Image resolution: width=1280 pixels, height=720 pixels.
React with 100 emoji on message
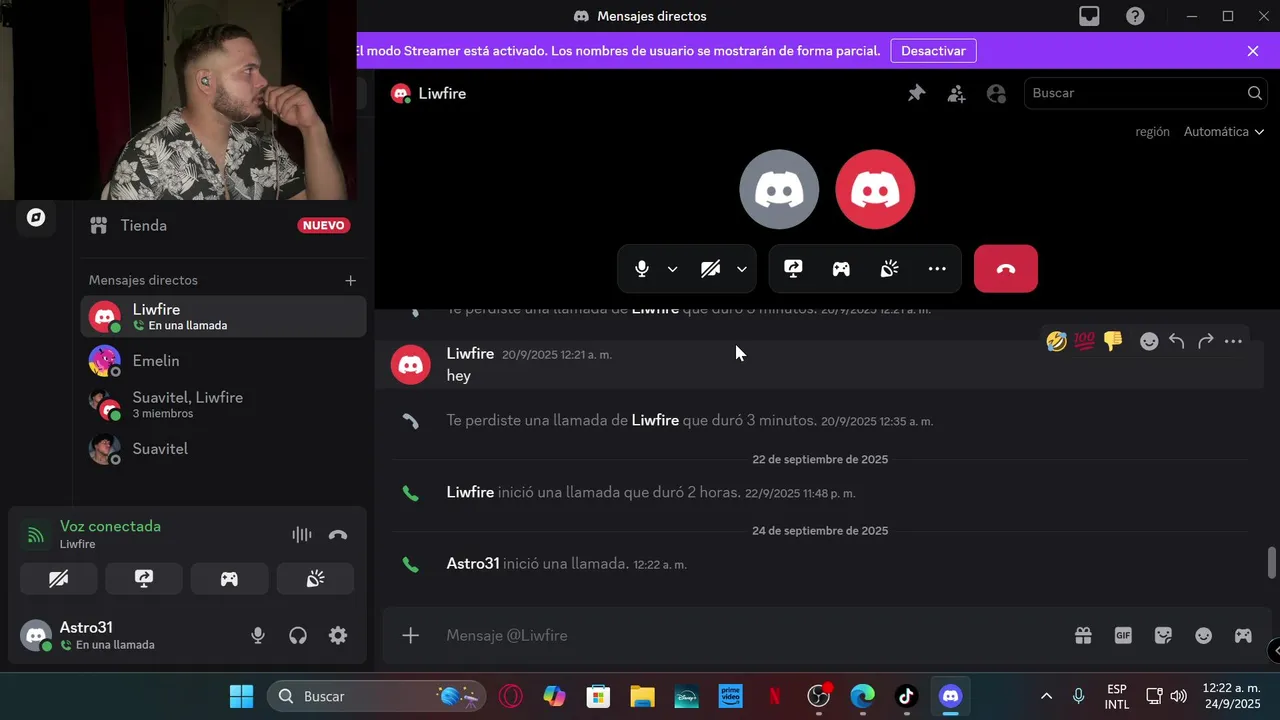[1085, 342]
